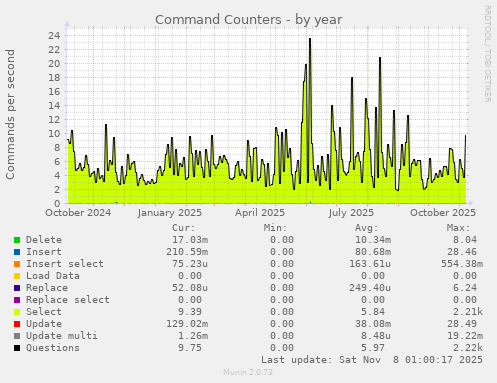
Task: Click the Insert select average 163.61u
Action: (370, 264)
